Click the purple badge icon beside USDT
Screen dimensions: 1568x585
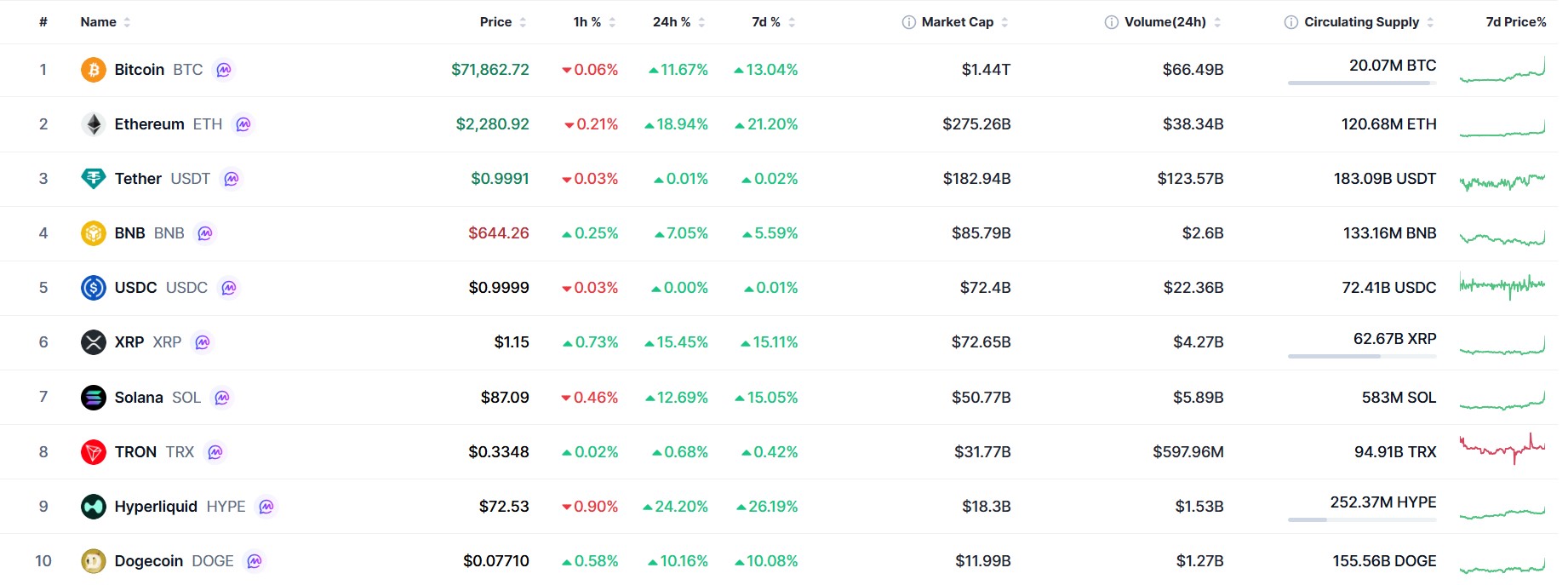coord(232,179)
